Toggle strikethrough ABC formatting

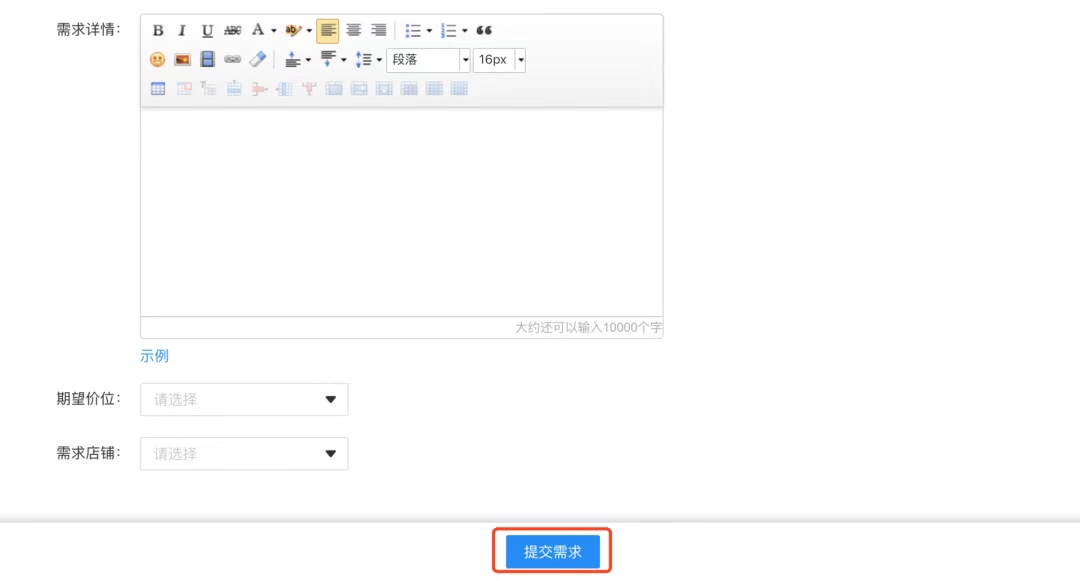coord(232,30)
